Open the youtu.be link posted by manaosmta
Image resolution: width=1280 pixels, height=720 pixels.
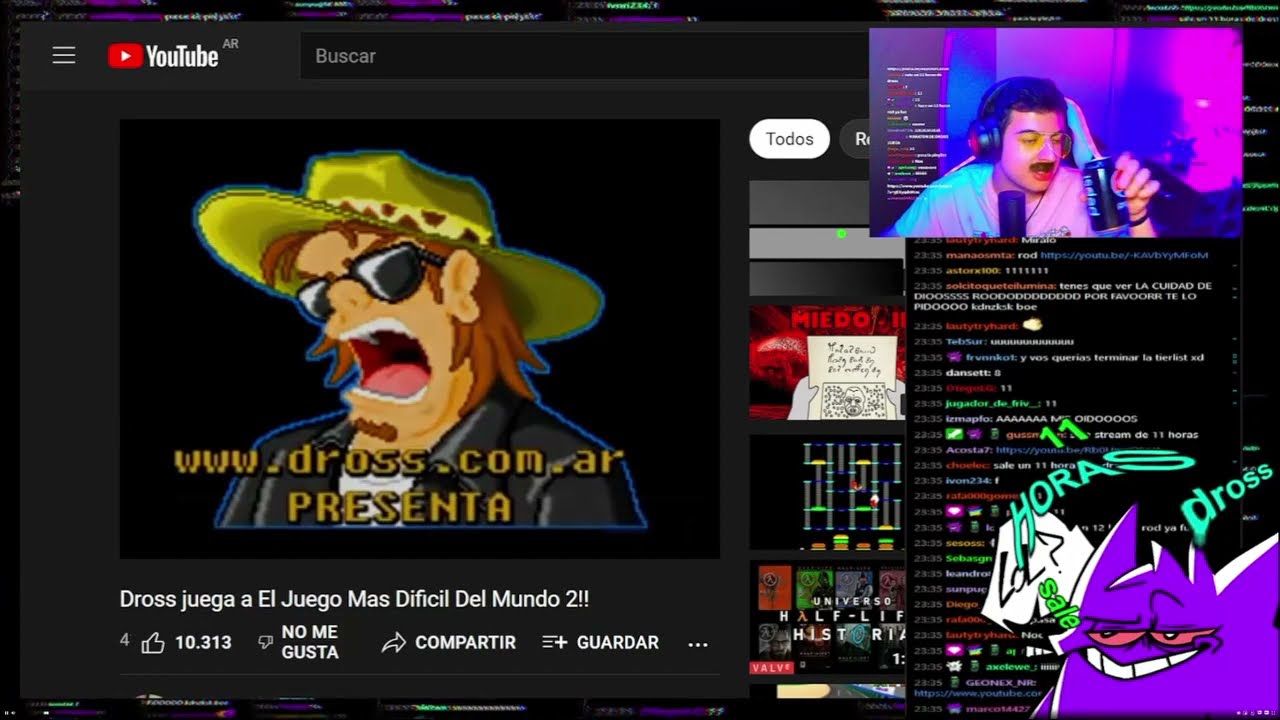point(1124,255)
